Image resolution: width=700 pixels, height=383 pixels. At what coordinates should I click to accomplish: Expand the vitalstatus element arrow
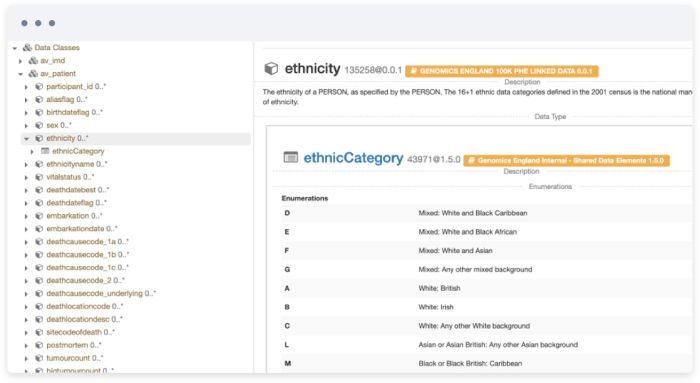pos(26,178)
